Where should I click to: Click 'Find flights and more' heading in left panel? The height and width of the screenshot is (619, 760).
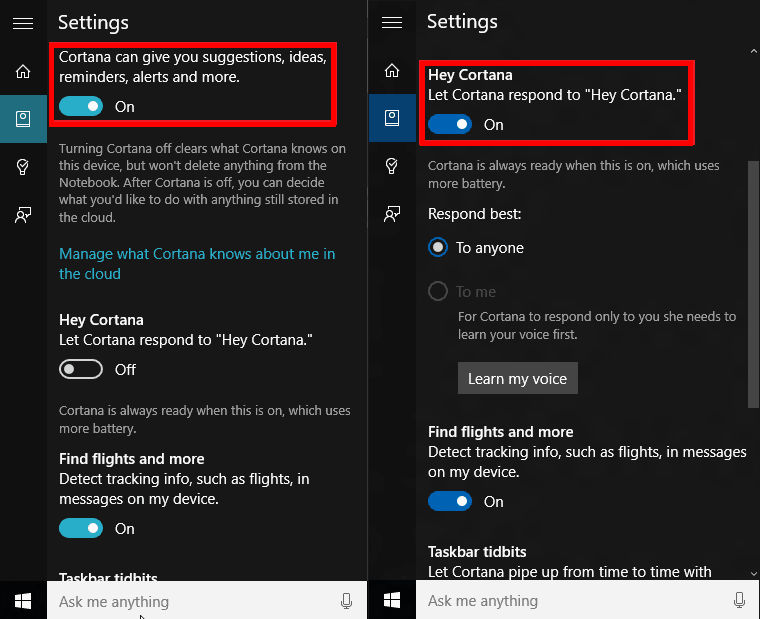click(x=132, y=459)
